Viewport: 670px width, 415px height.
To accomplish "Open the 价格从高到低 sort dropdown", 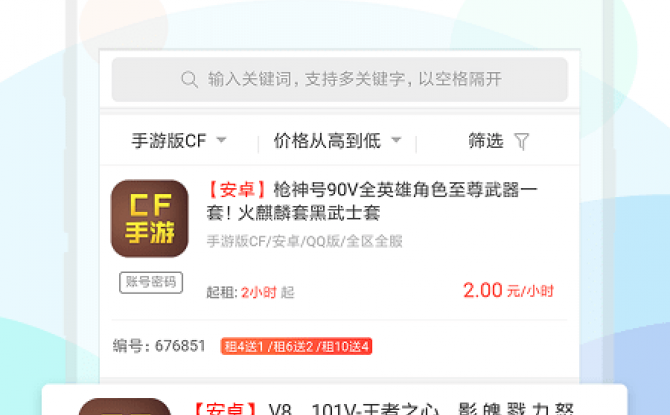I will [338, 141].
